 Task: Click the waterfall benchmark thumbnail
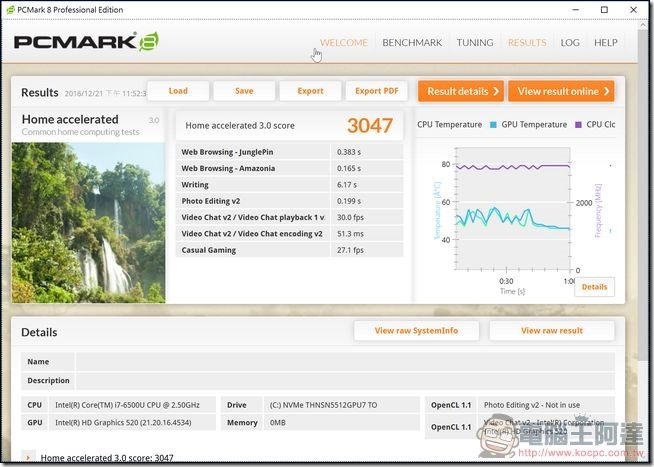pyautogui.click(x=88, y=223)
